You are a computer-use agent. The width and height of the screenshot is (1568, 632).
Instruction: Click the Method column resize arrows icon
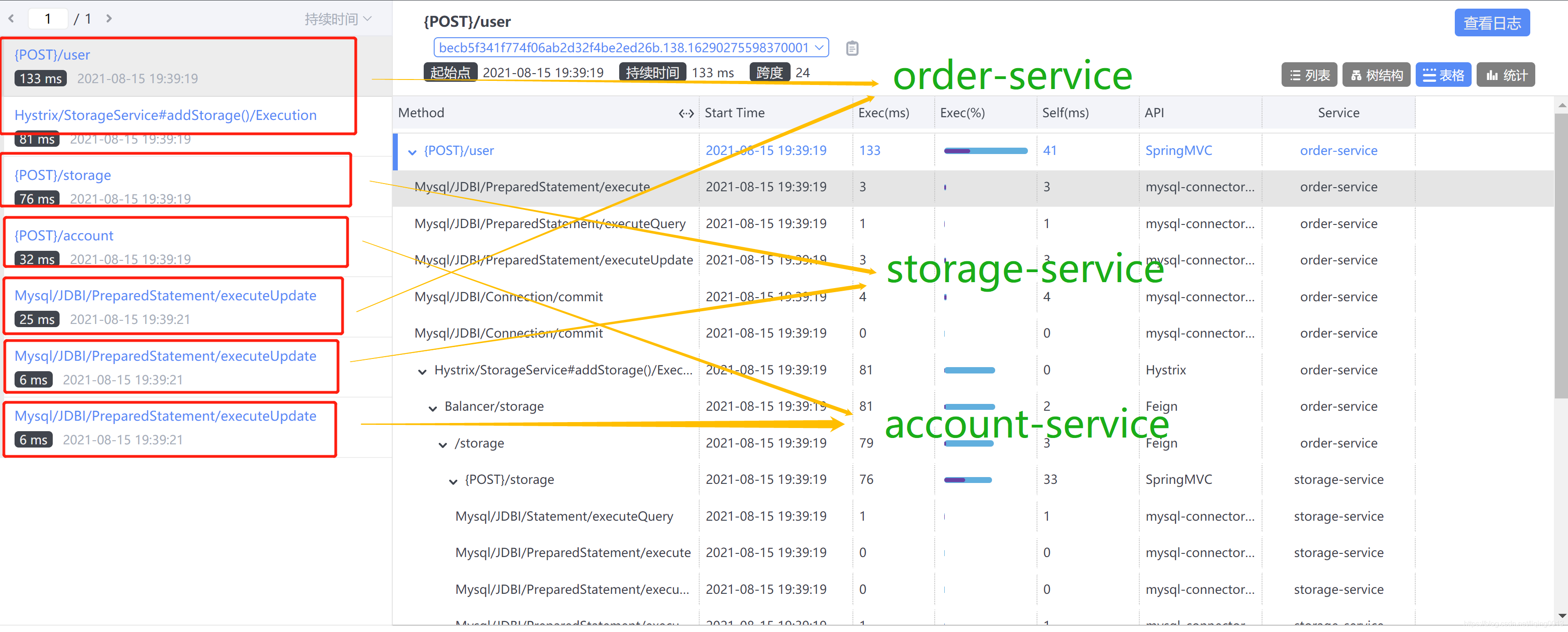(x=686, y=113)
